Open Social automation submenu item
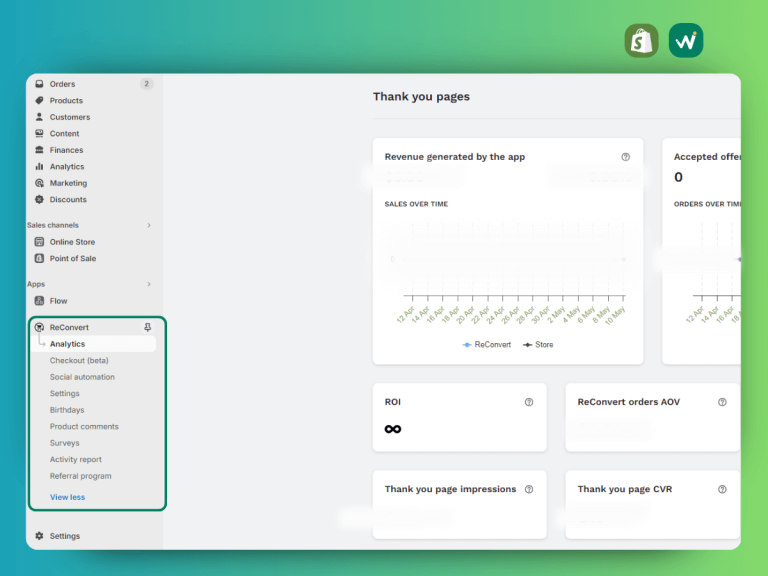Image resolution: width=768 pixels, height=576 pixels. tap(82, 377)
